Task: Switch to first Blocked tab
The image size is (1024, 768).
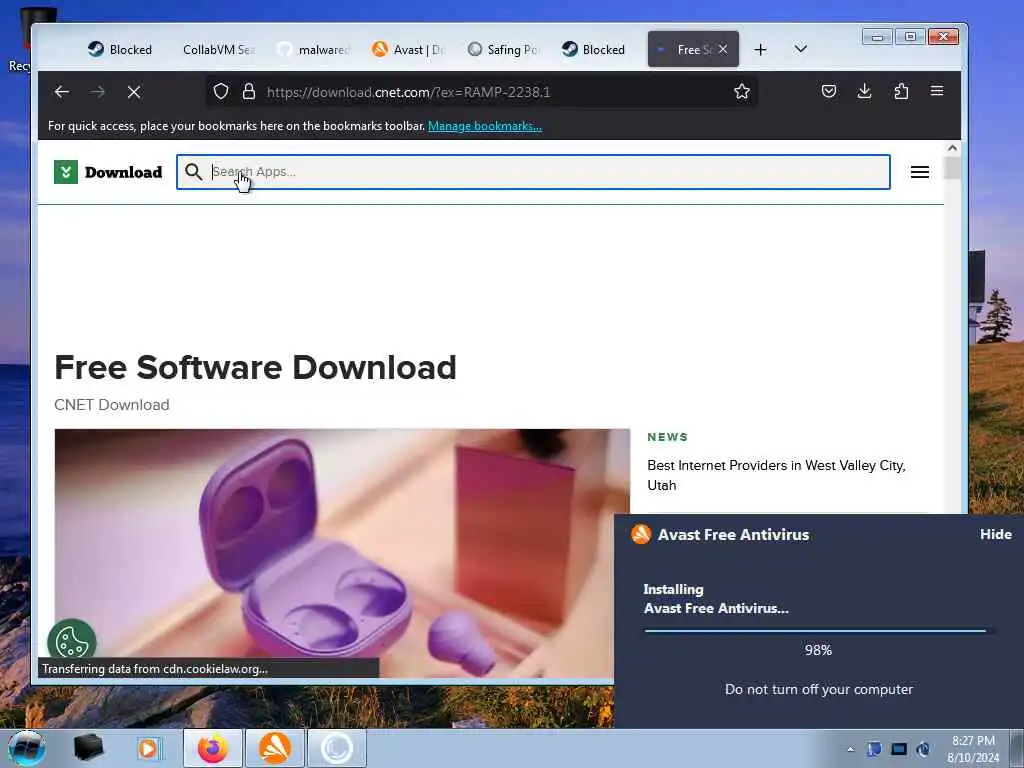Action: [120, 50]
